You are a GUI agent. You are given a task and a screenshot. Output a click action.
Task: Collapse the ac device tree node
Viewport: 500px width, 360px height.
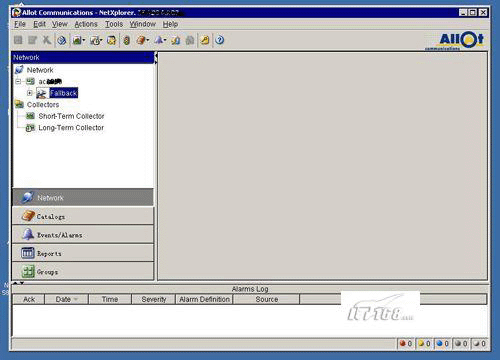18,81
